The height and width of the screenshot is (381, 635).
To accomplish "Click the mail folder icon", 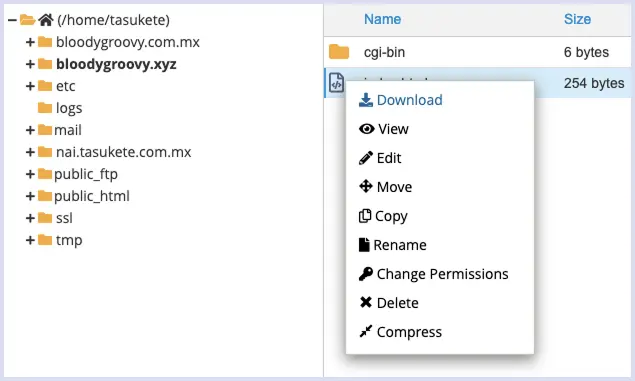I will tap(45, 130).
